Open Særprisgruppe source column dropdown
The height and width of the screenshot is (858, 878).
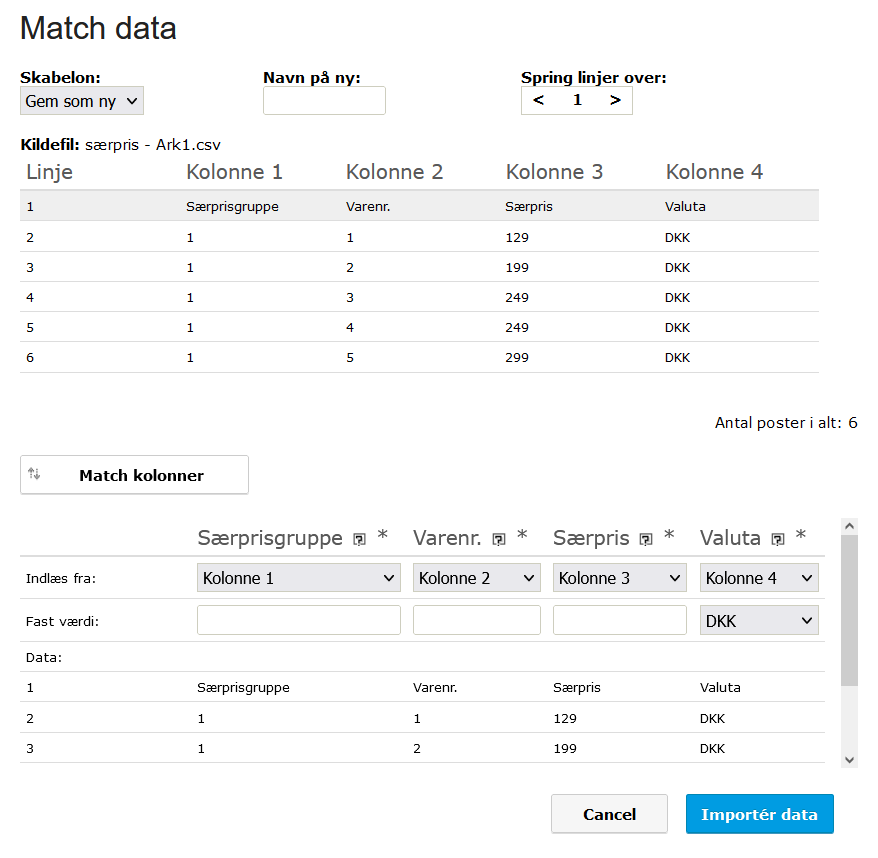(x=298, y=578)
